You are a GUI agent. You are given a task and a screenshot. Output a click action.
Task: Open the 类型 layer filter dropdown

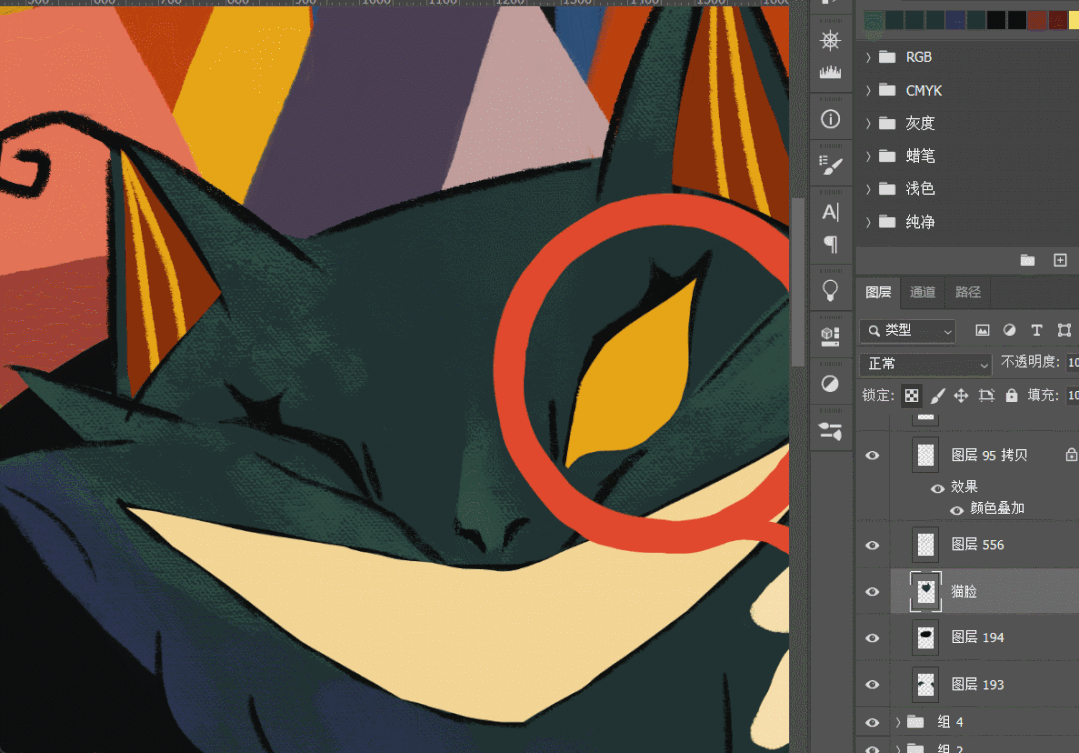[908, 331]
